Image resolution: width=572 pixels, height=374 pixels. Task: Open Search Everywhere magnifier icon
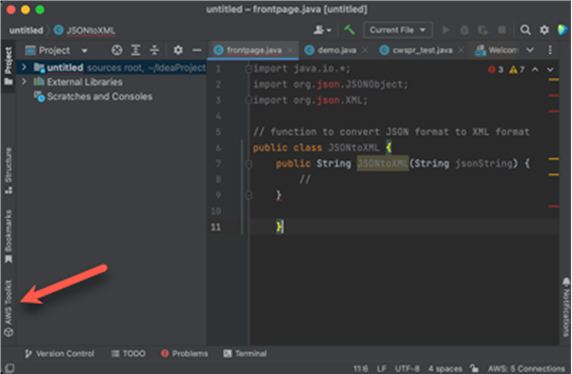point(525,30)
